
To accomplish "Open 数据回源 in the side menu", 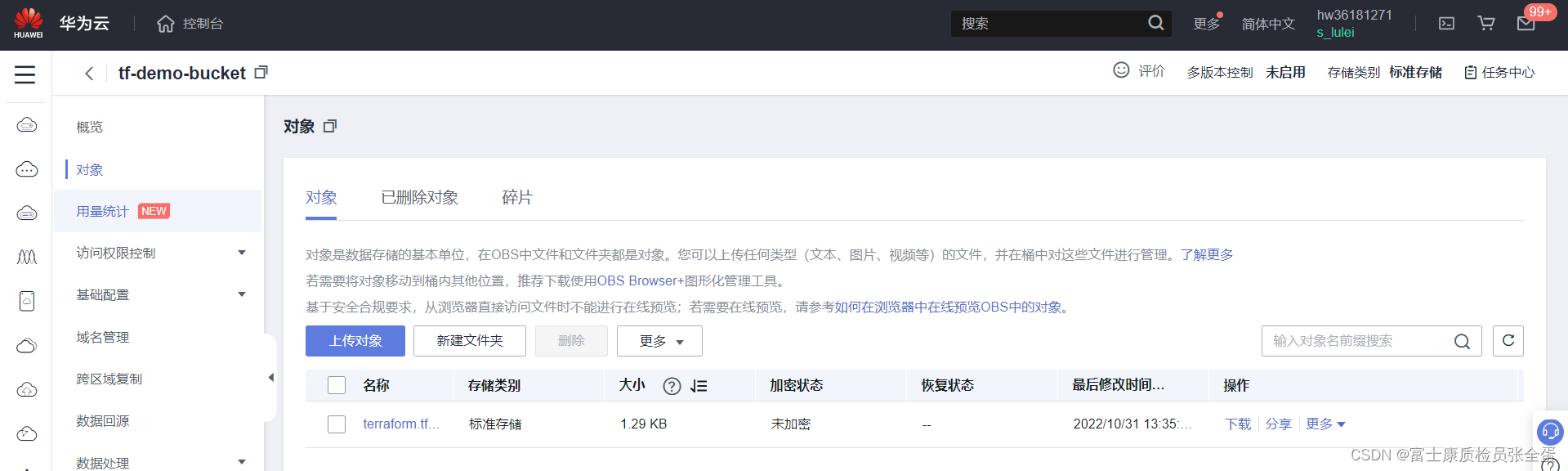I will (x=103, y=420).
